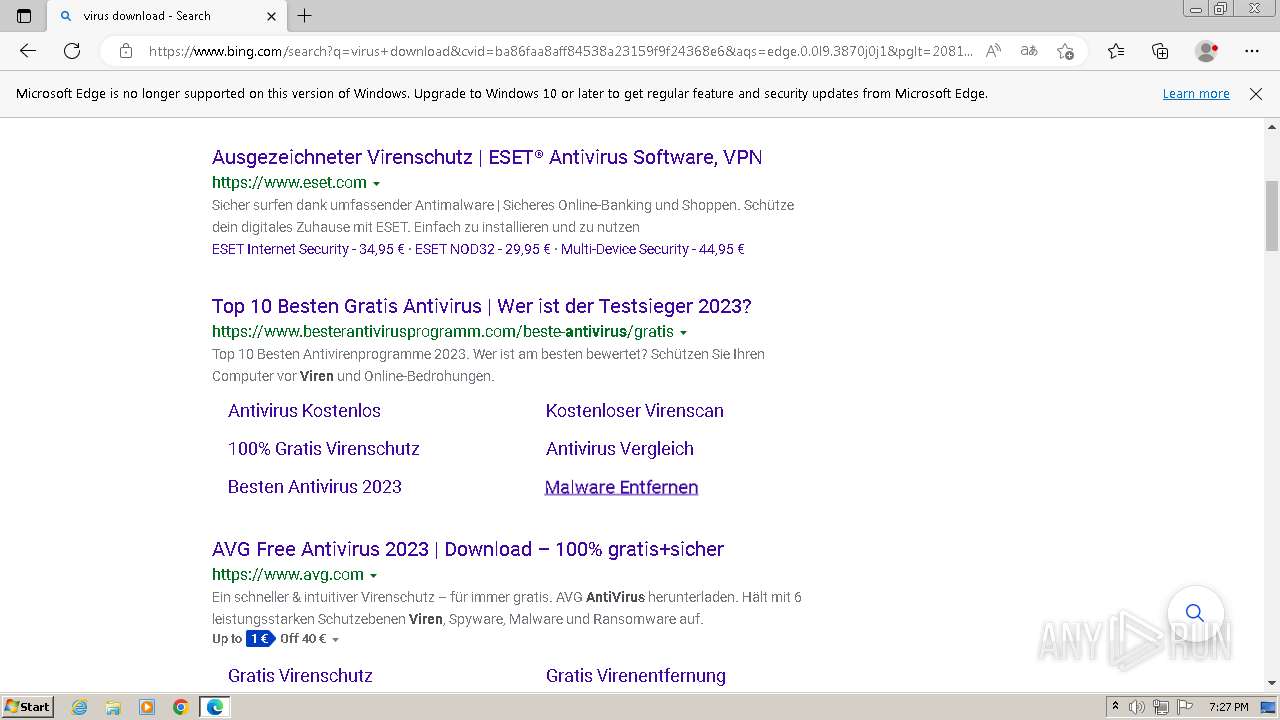Open the 'Antivirus Vergleich' sitelink
This screenshot has height=720, width=1280.
pos(619,449)
